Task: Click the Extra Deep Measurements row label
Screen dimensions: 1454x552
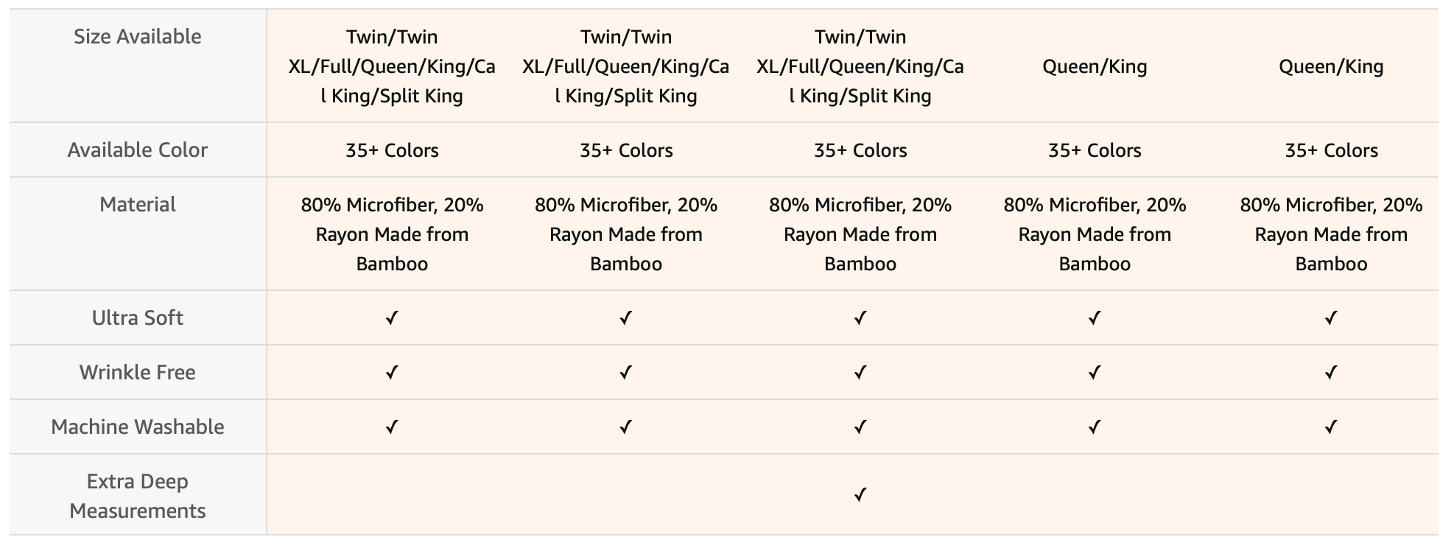Action: 138,496
